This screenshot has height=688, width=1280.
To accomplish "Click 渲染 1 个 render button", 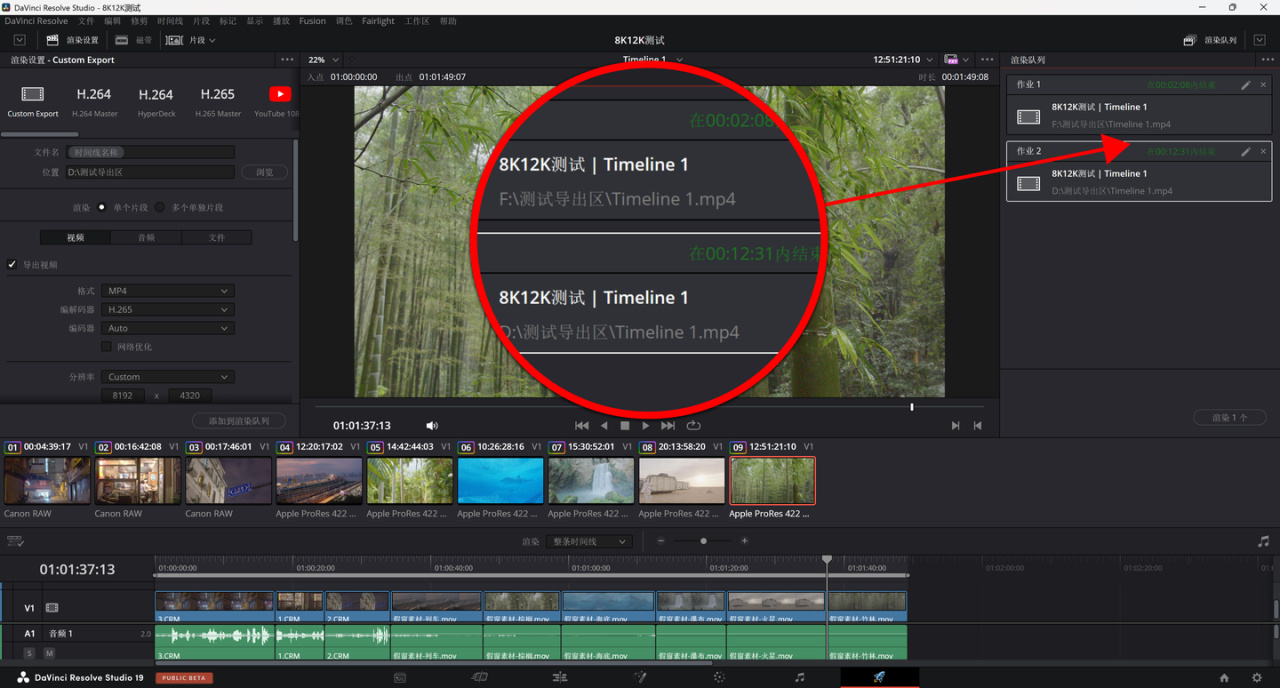I will [x=1230, y=418].
